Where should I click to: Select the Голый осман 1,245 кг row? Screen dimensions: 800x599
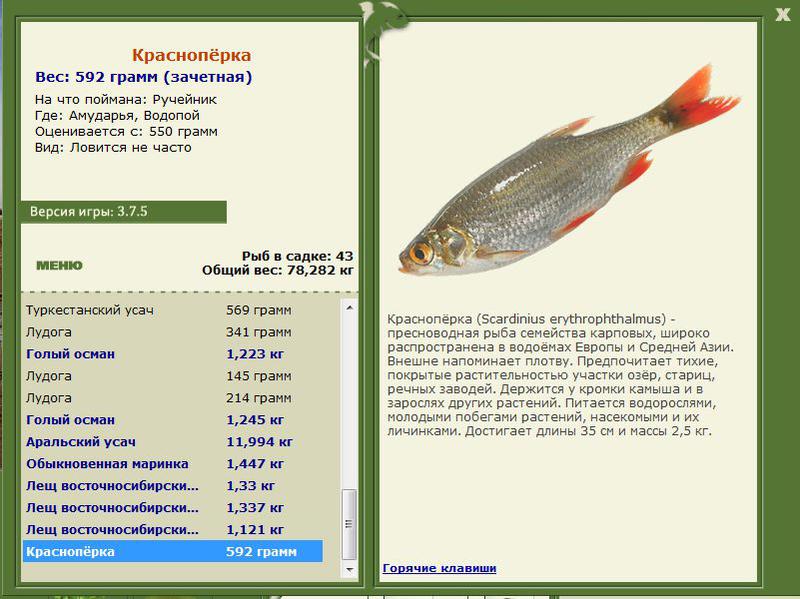pyautogui.click(x=172, y=419)
